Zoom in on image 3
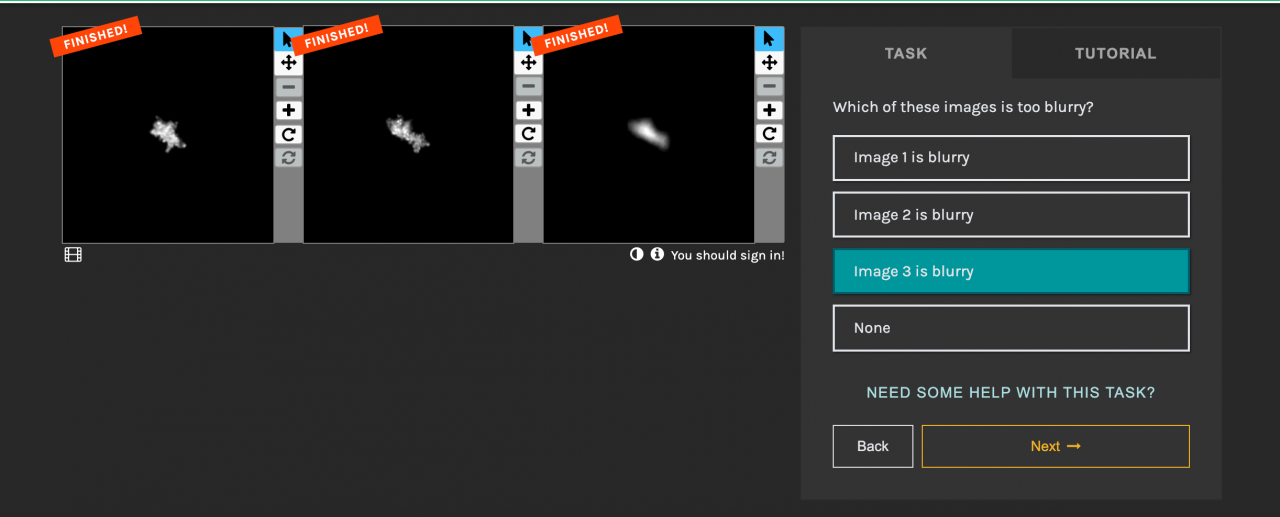The height and width of the screenshot is (517, 1280). [x=769, y=110]
